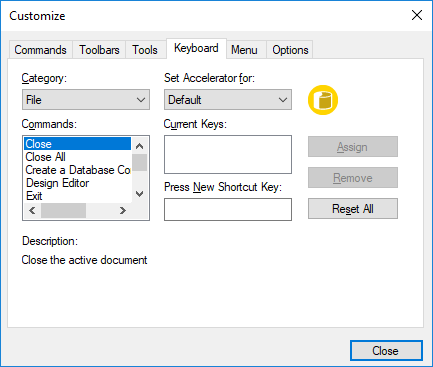The image size is (433, 367).
Task: Click the list's scroll up arrow
Action: tap(140, 146)
